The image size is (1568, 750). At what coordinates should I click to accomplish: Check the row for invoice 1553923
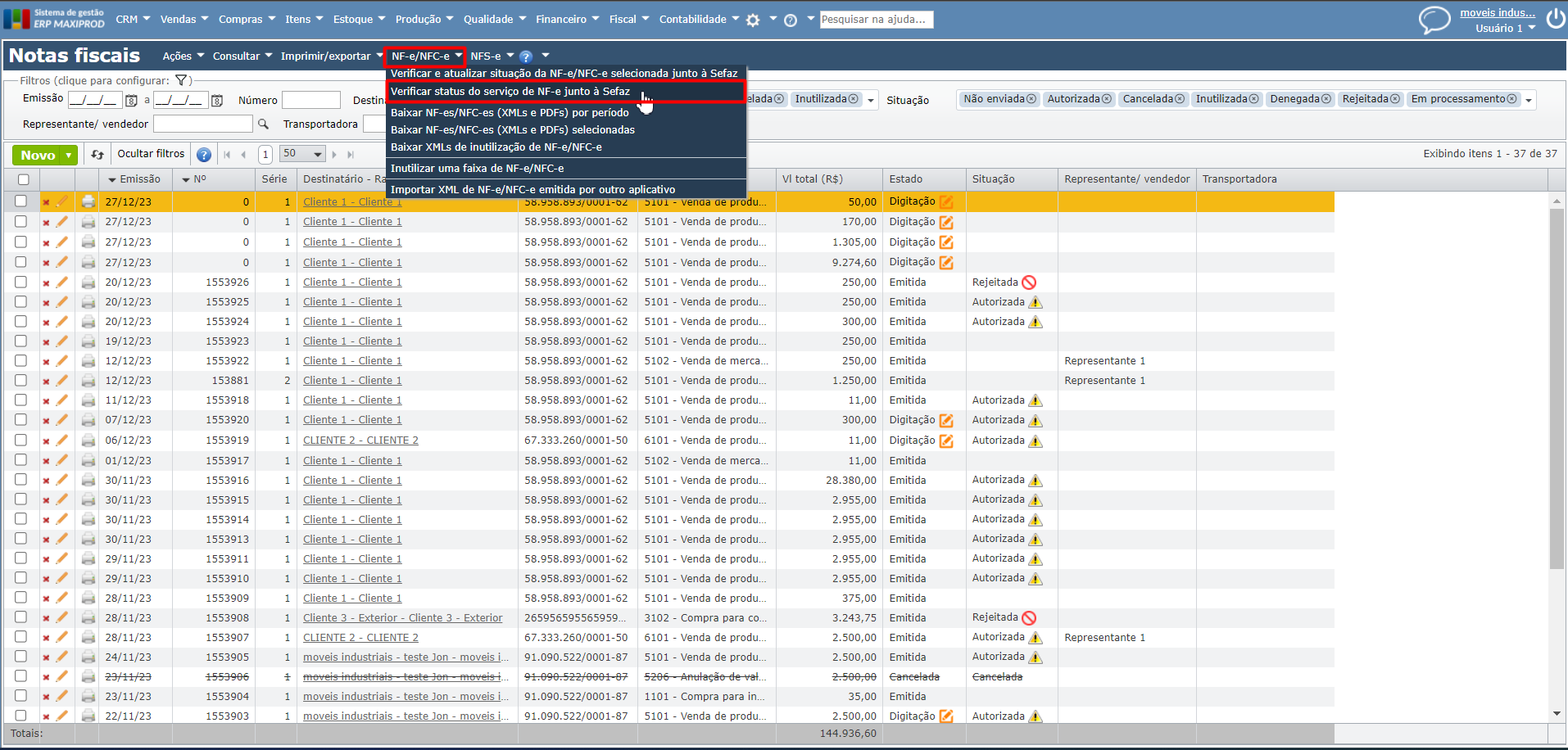coord(20,341)
